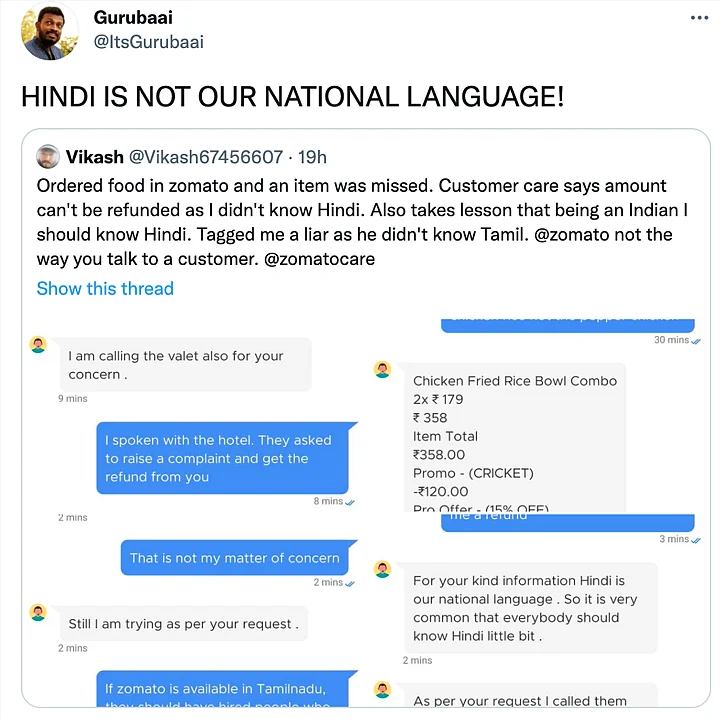
Task: Click agent avatar beside 'Hindi is our national language'
Action: click(382, 569)
